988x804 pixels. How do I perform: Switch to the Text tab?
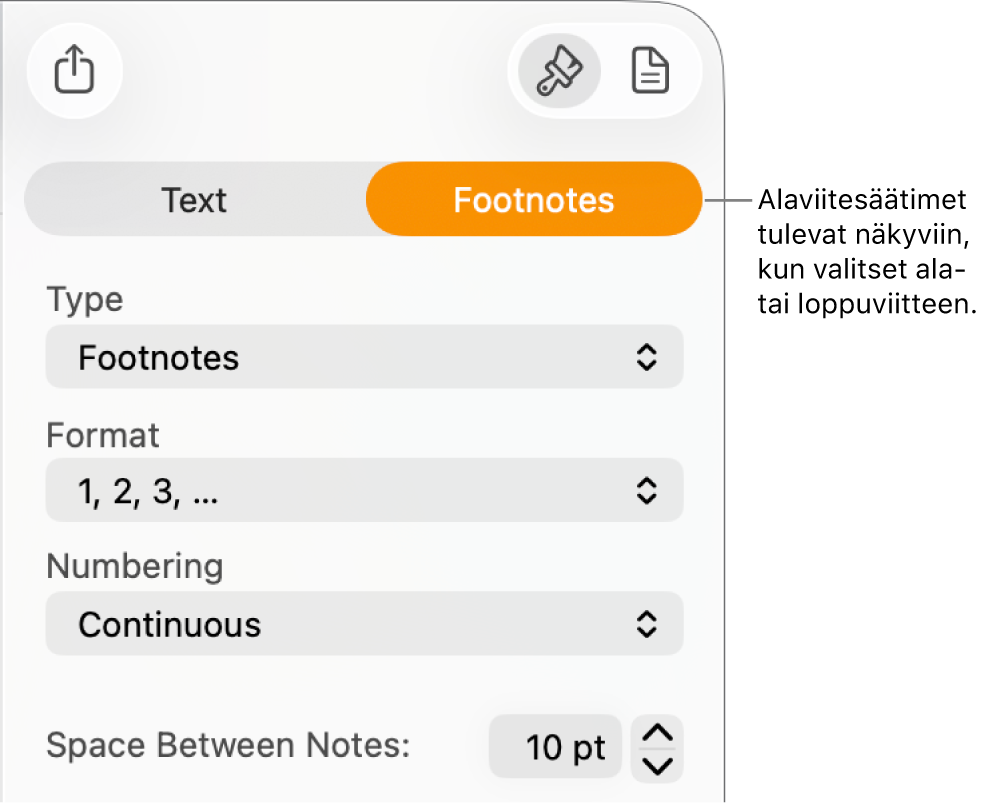(x=194, y=200)
